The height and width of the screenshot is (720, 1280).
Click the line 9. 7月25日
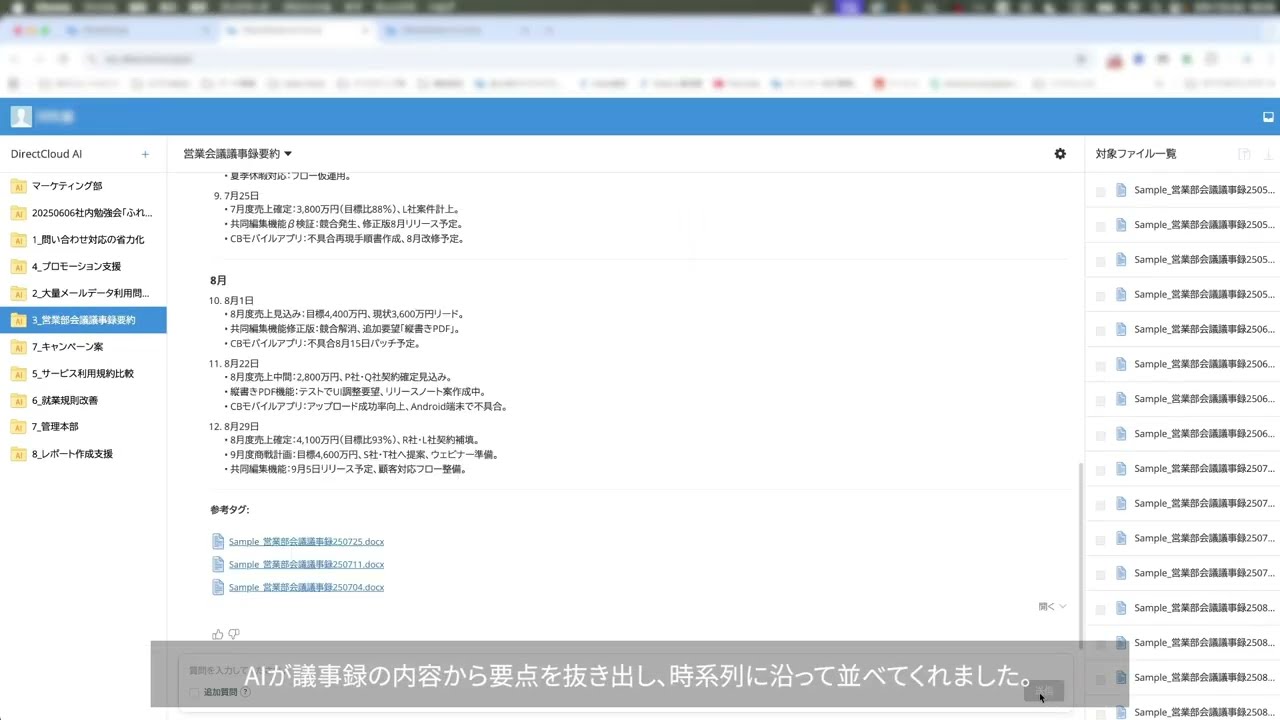(x=236, y=196)
